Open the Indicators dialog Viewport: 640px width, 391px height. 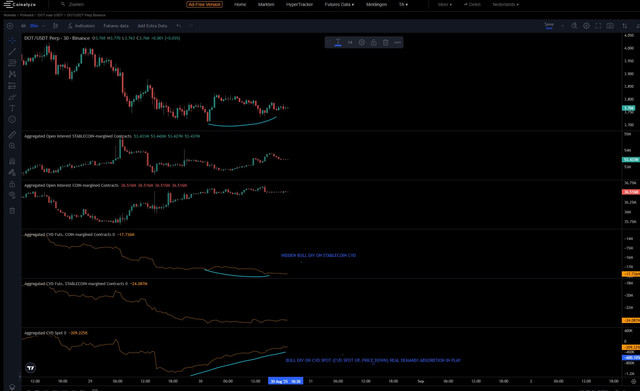[x=81, y=26]
